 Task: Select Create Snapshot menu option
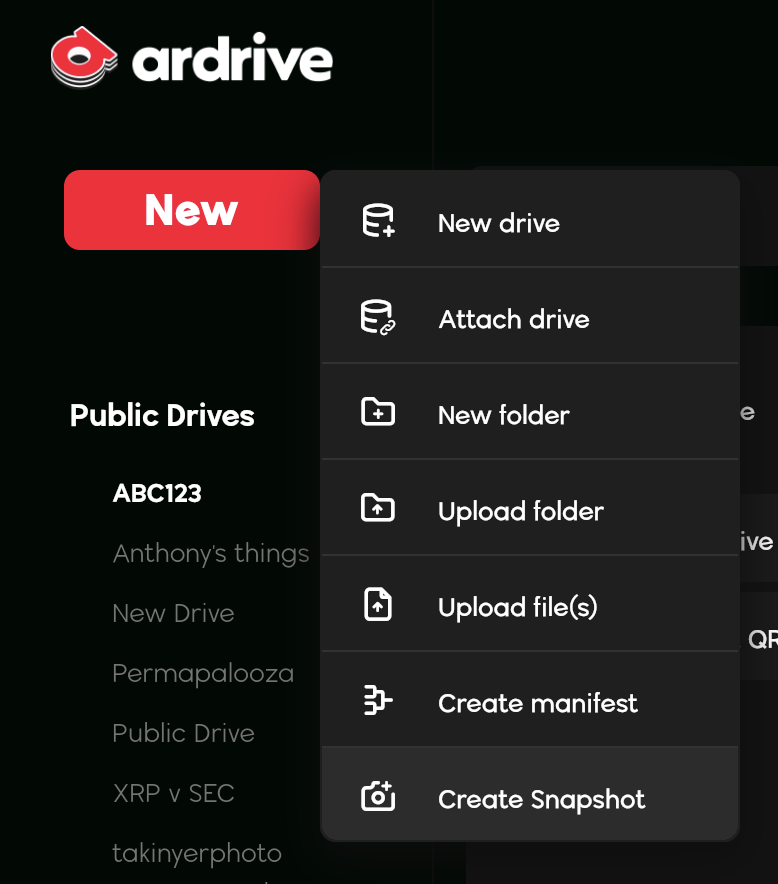coord(530,794)
